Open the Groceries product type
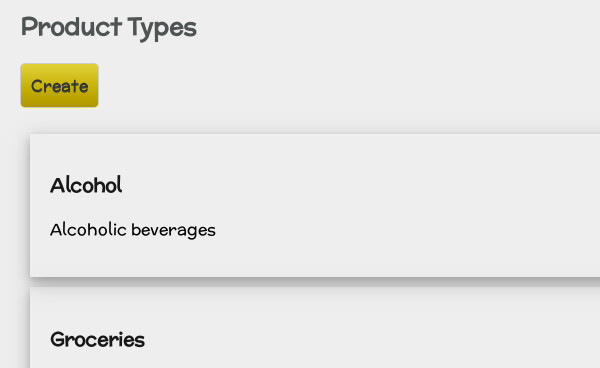Screen dimensions: 600x368 tap(97, 340)
